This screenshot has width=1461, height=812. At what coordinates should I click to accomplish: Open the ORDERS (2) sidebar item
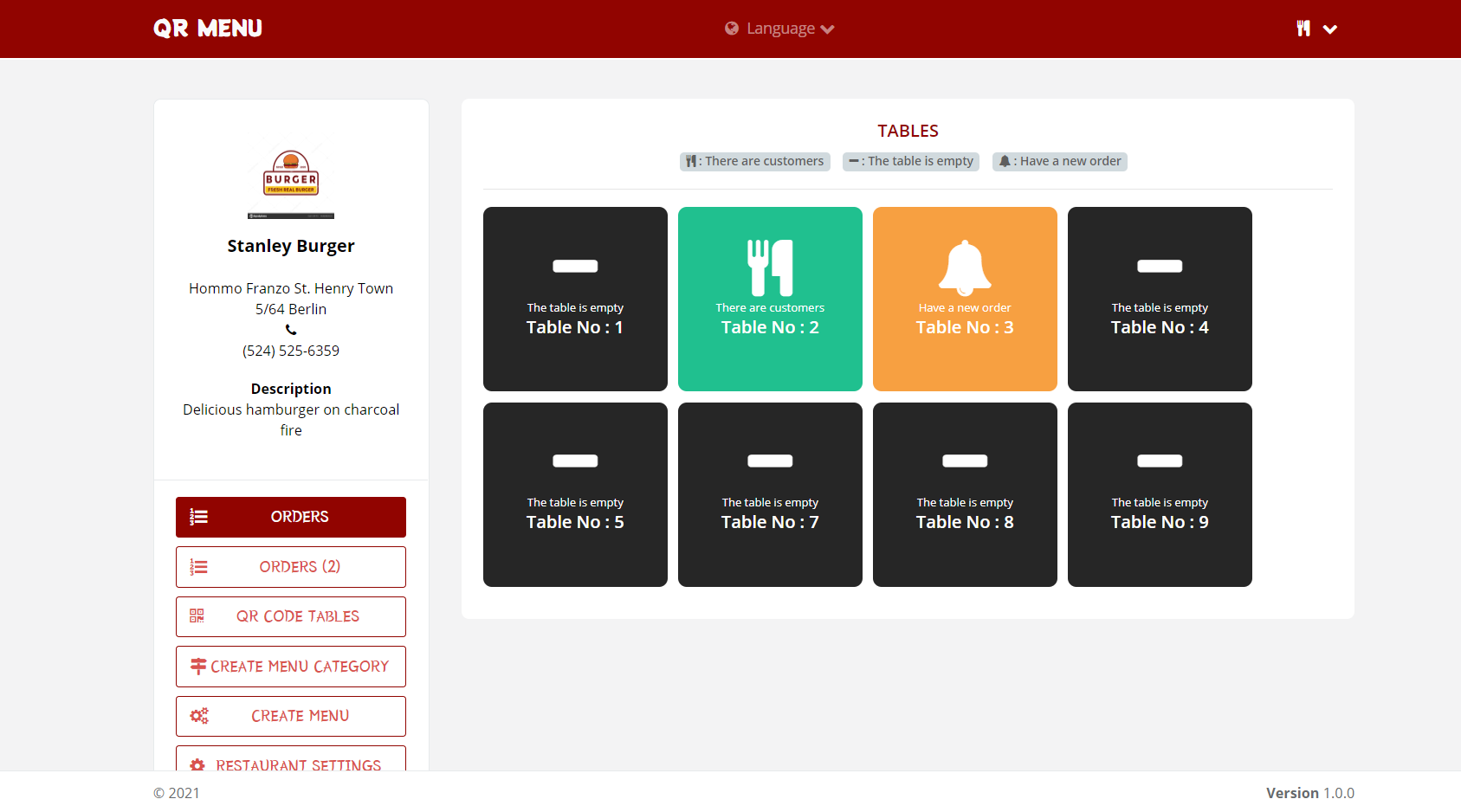click(291, 567)
